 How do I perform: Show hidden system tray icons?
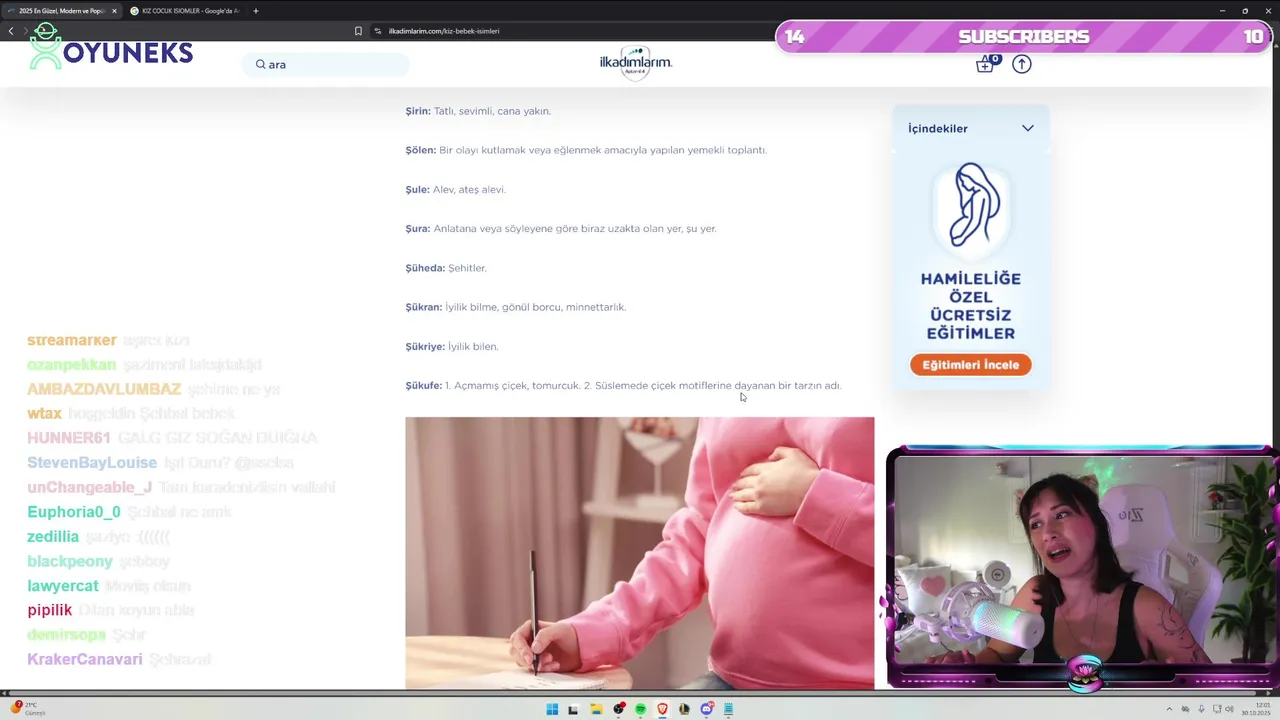coord(1170,709)
